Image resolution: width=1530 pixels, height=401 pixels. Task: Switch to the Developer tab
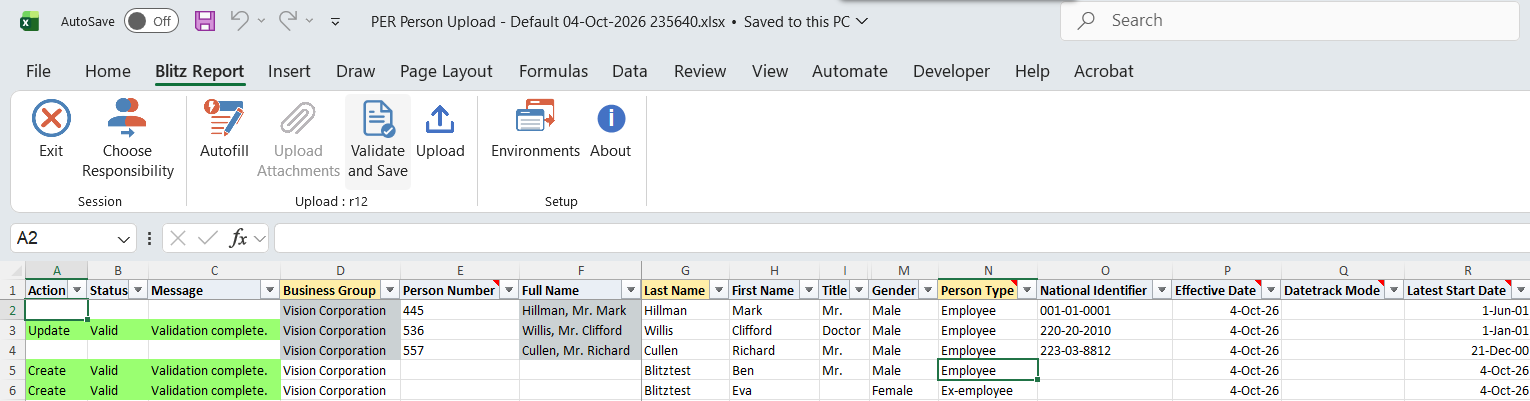point(951,71)
